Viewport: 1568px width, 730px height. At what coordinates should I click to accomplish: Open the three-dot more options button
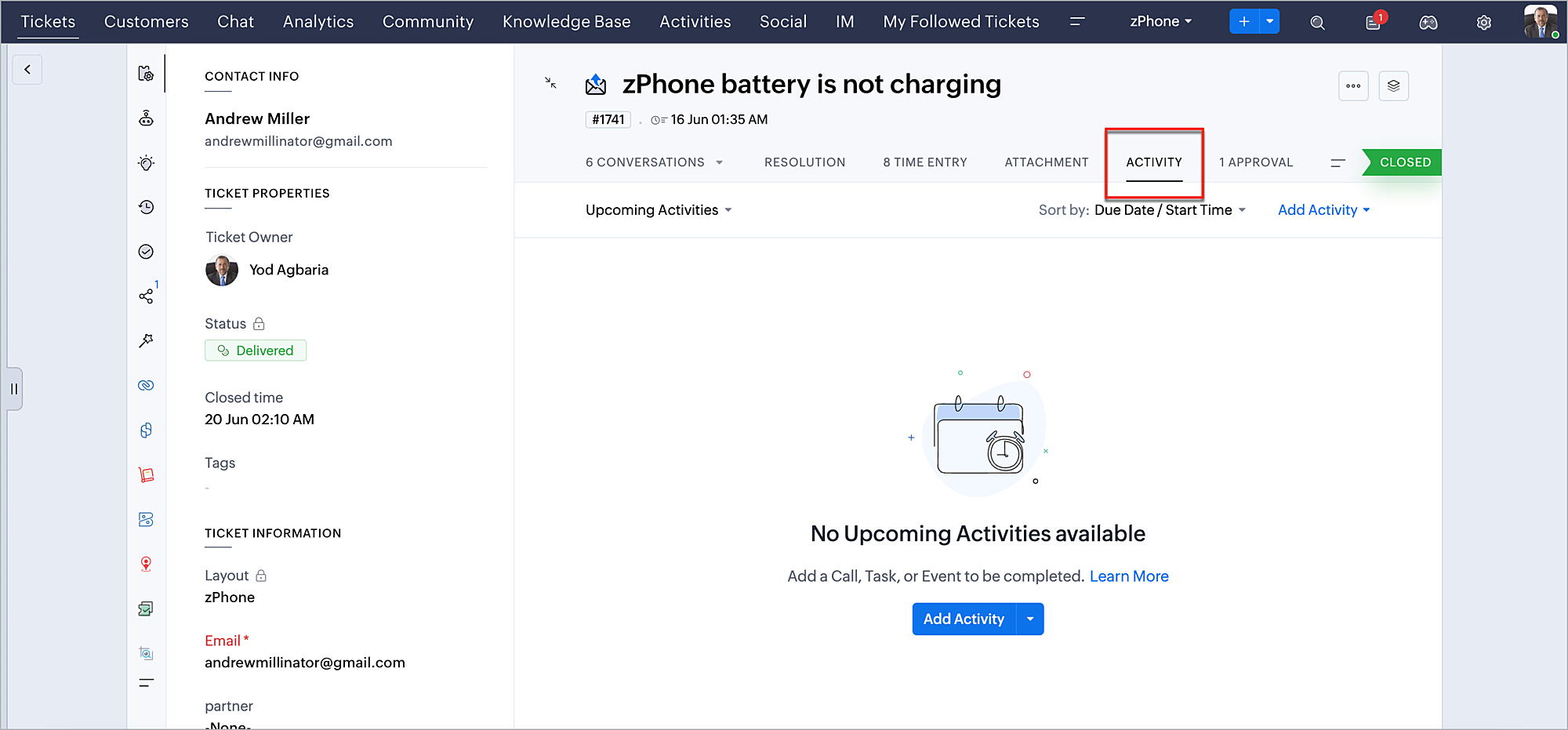tap(1353, 85)
